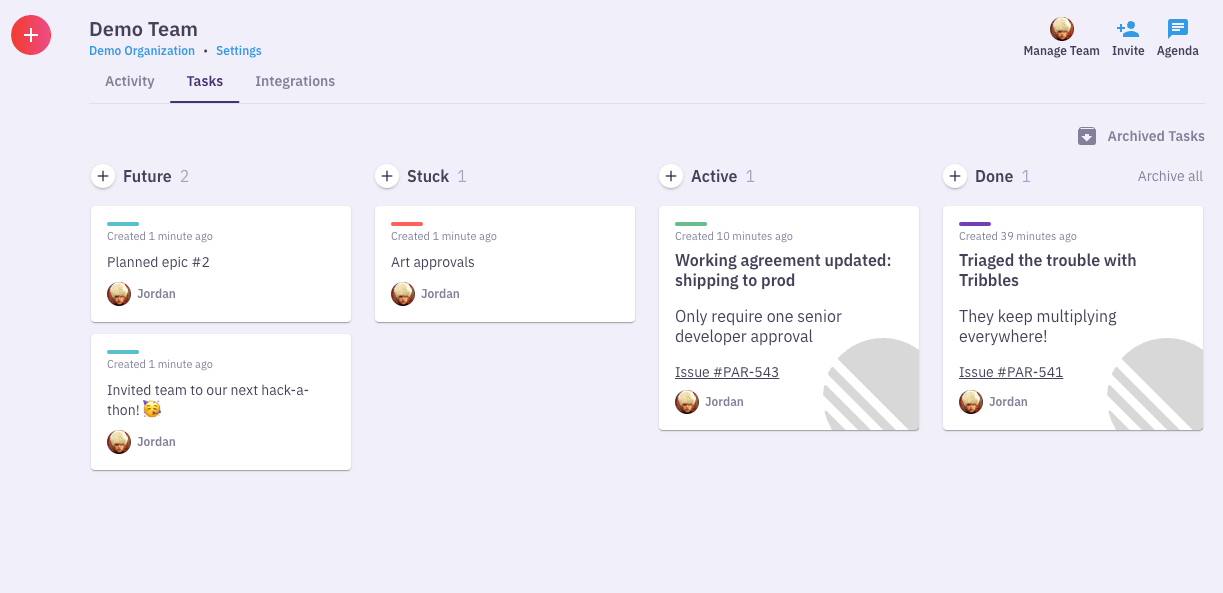Add a task to Done column
Viewport: 1223px width, 593px height.
[955, 176]
